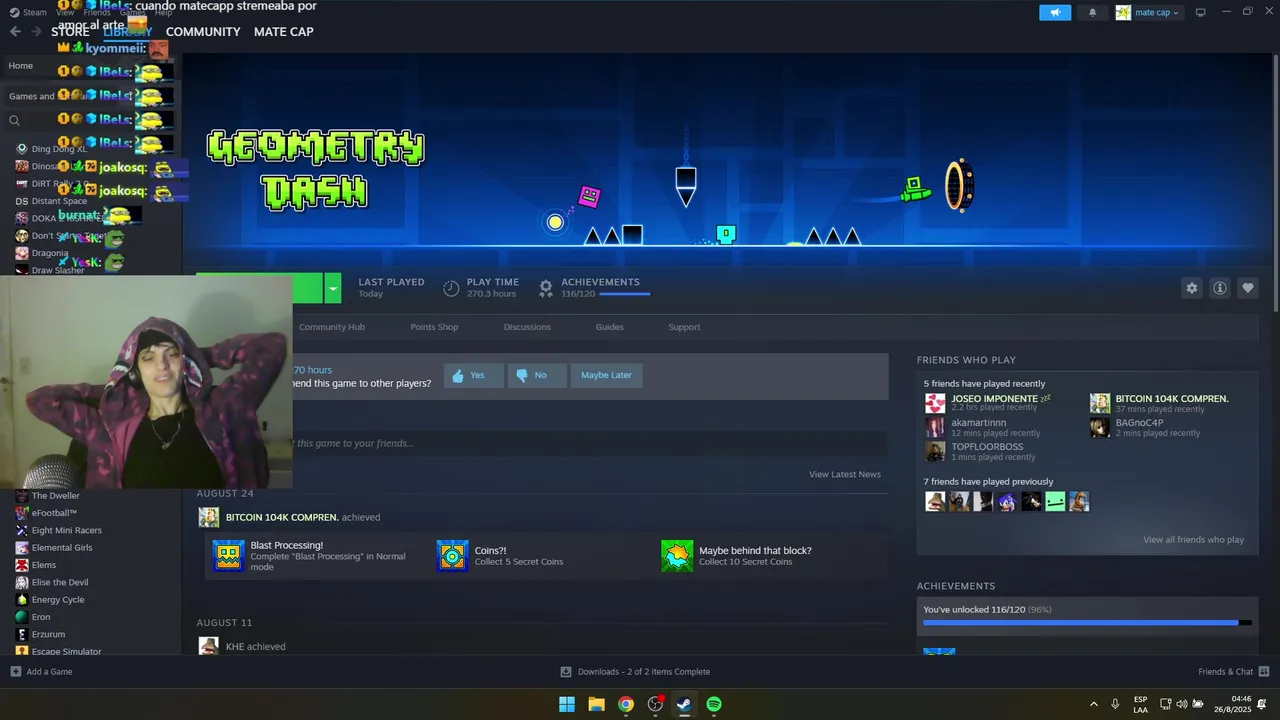
Task: Open the Community Hub tab
Action: 332,327
